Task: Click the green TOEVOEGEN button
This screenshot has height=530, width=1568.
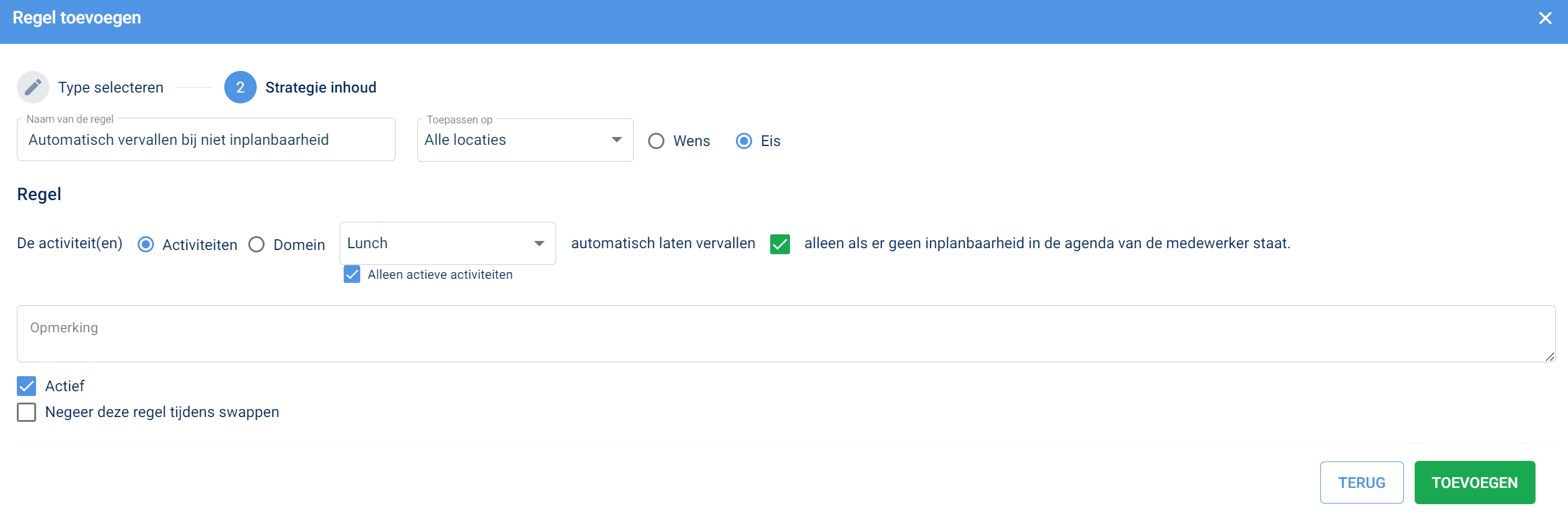Action: point(1474,482)
